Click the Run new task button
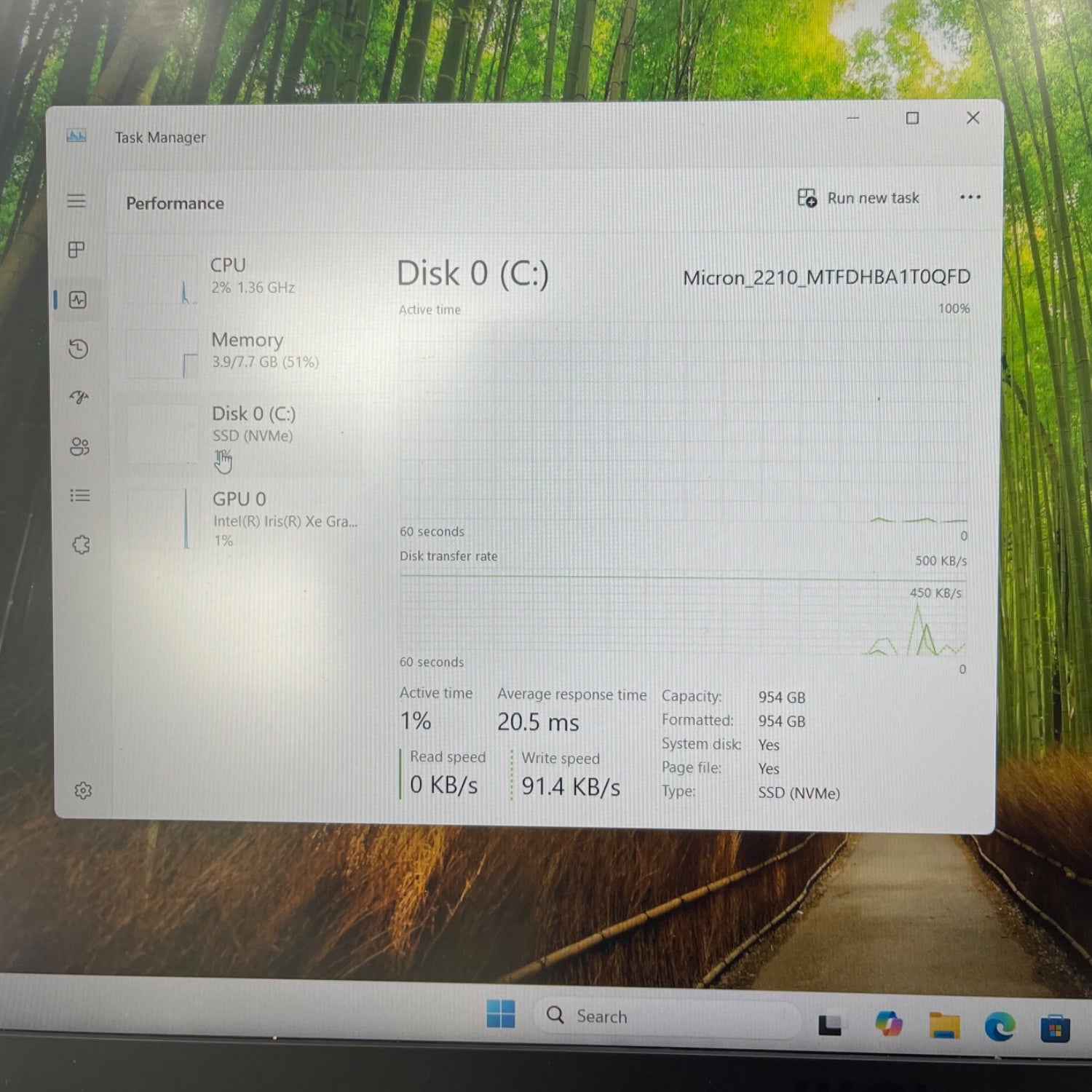 [x=859, y=198]
